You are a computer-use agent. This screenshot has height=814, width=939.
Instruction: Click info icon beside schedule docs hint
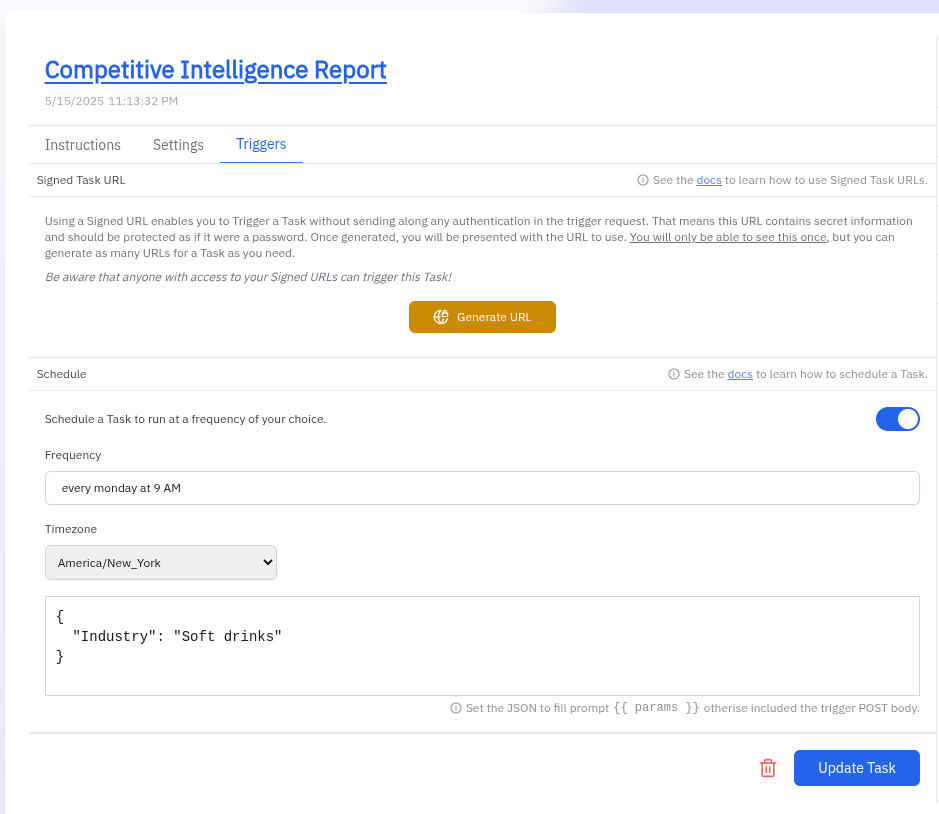coord(674,374)
